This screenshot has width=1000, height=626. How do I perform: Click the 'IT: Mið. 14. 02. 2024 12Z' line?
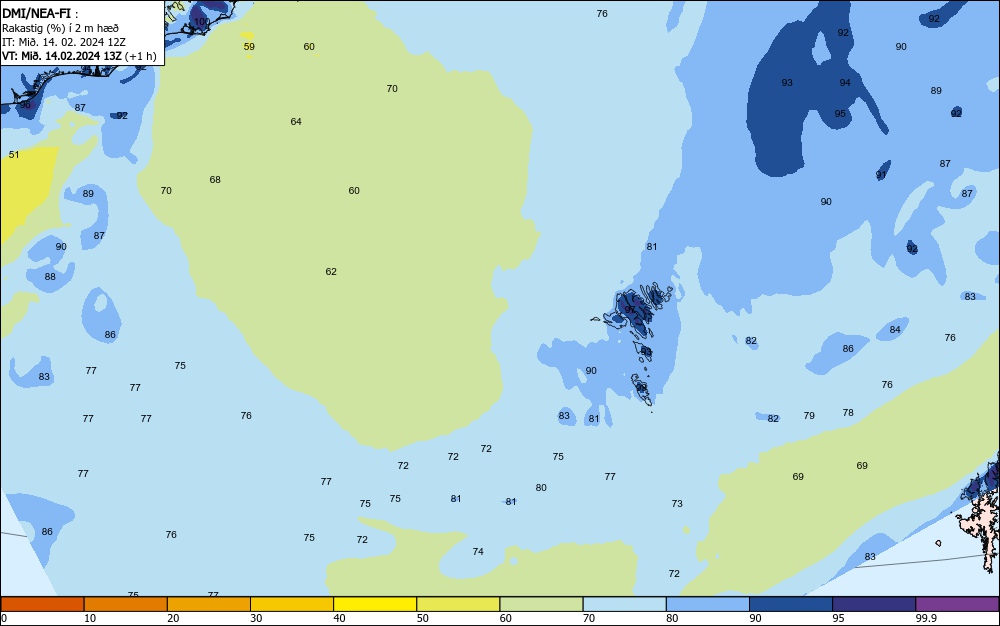pyautogui.click(x=64, y=42)
